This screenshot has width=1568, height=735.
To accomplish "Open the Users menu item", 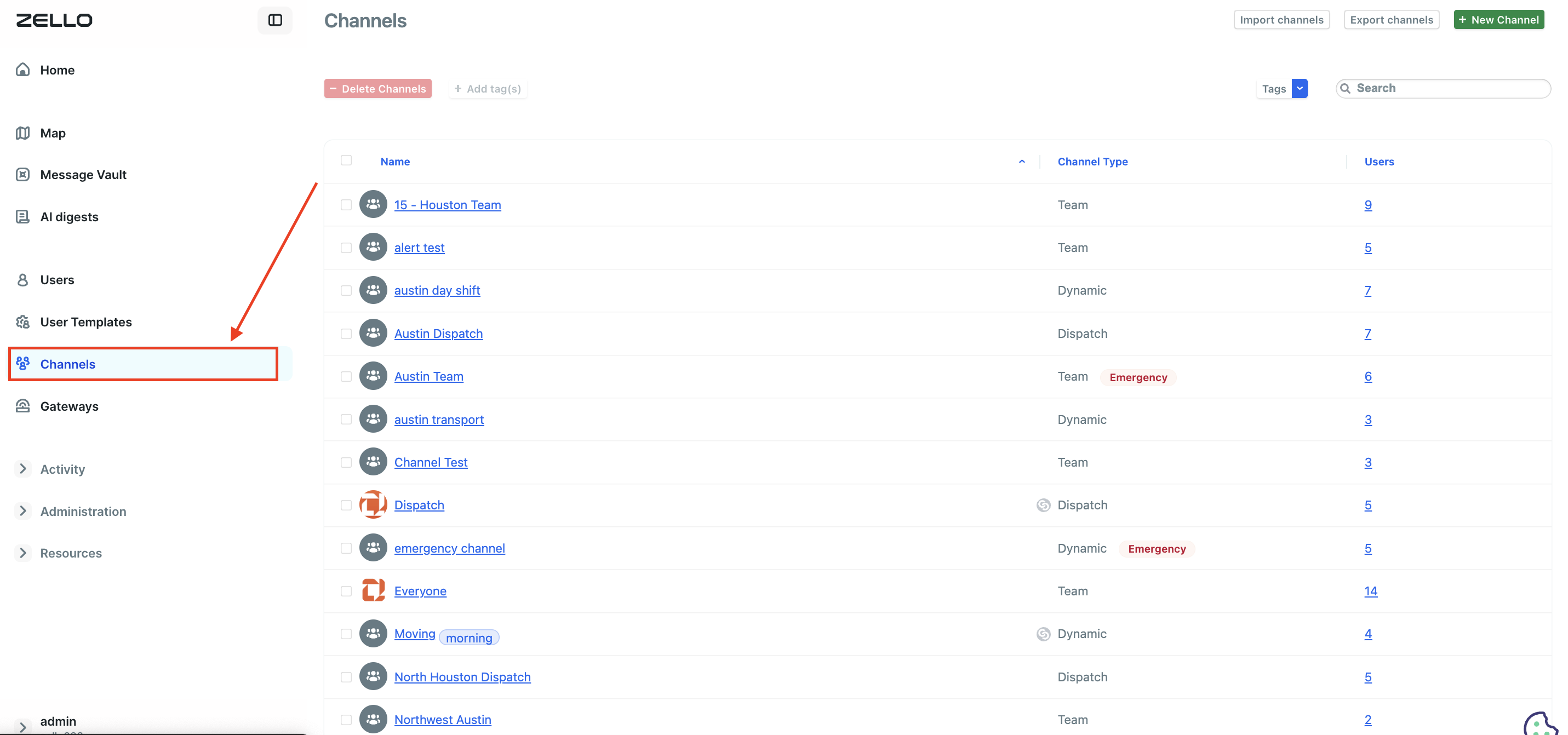I will click(57, 280).
